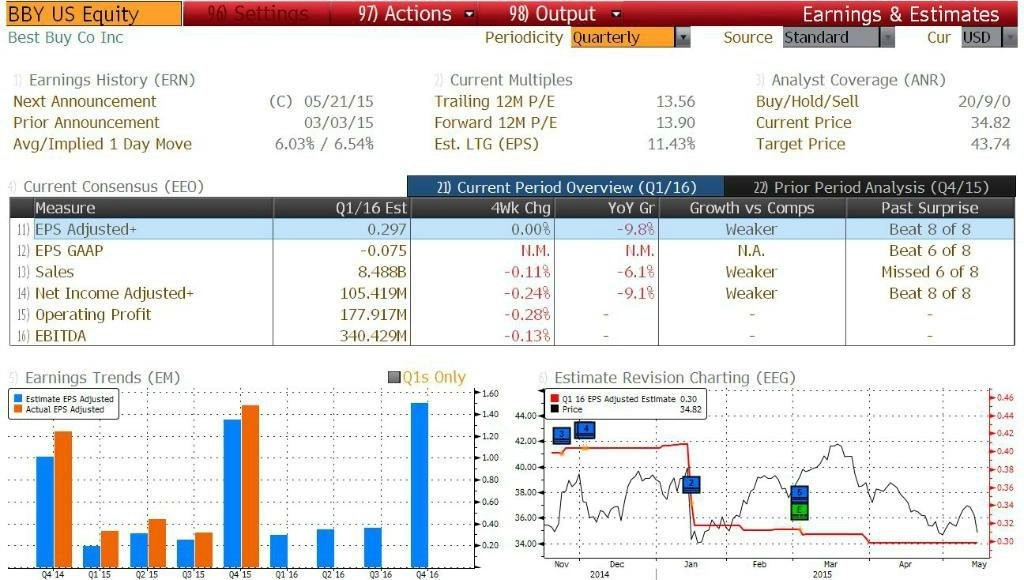Switch to Current Period Overview (Q1/16) tab
Viewport: 1024px width, 580px height.
click(566, 187)
